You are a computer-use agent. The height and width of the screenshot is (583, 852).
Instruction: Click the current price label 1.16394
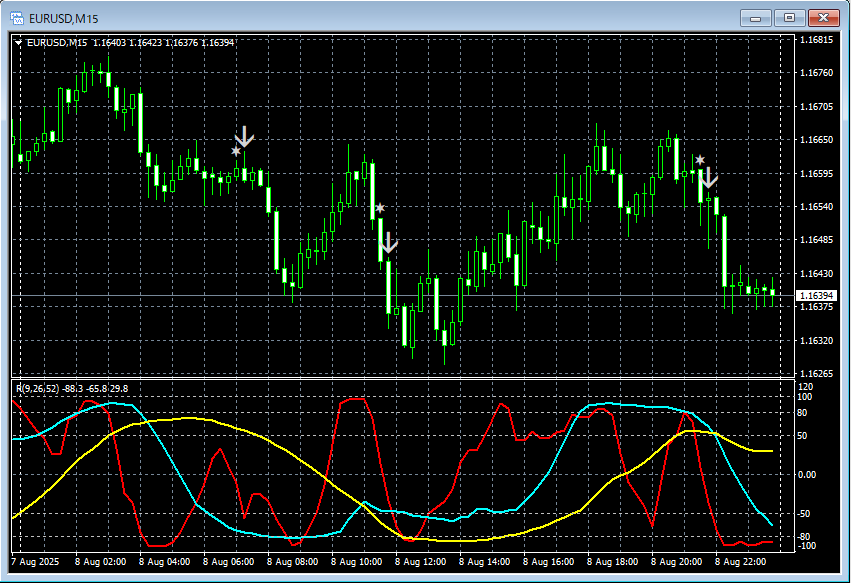(817, 296)
